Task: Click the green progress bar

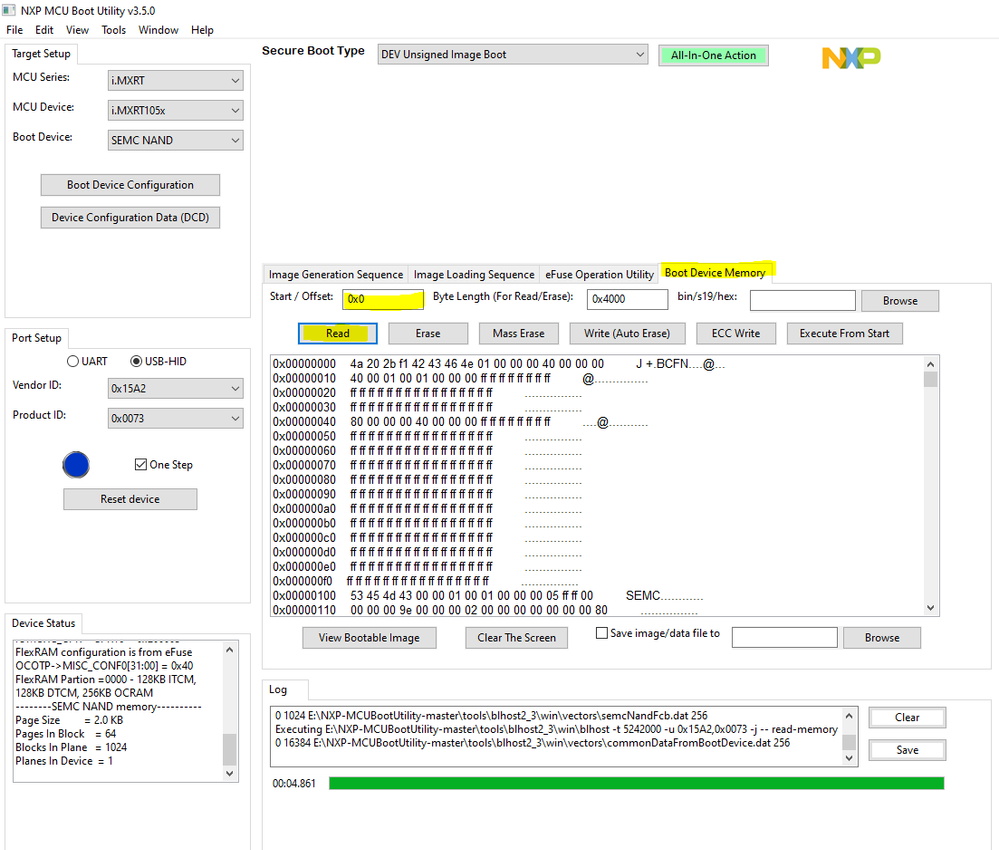Action: click(636, 783)
